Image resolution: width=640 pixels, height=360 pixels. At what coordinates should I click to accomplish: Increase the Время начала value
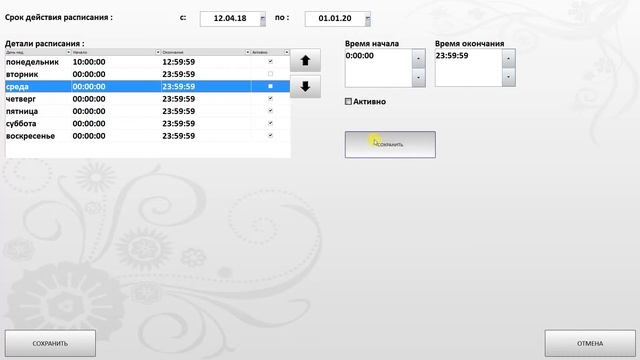(x=418, y=58)
